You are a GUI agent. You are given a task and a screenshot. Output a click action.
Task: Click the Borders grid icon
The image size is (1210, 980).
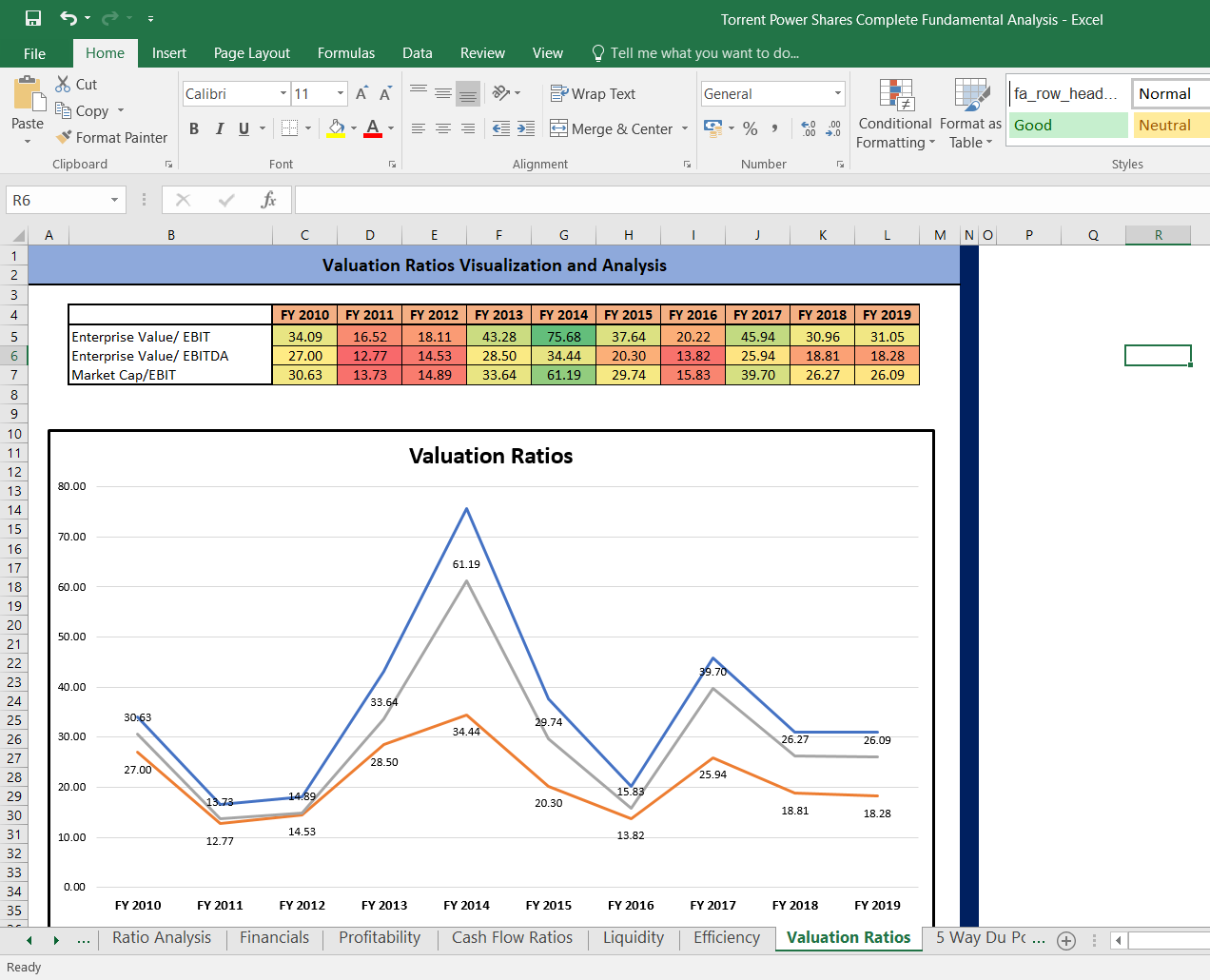(x=290, y=128)
